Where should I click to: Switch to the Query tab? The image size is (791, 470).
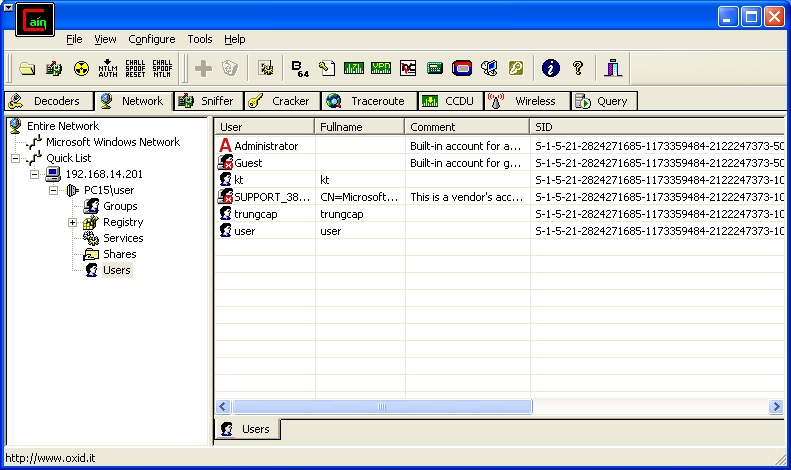[x=604, y=101]
